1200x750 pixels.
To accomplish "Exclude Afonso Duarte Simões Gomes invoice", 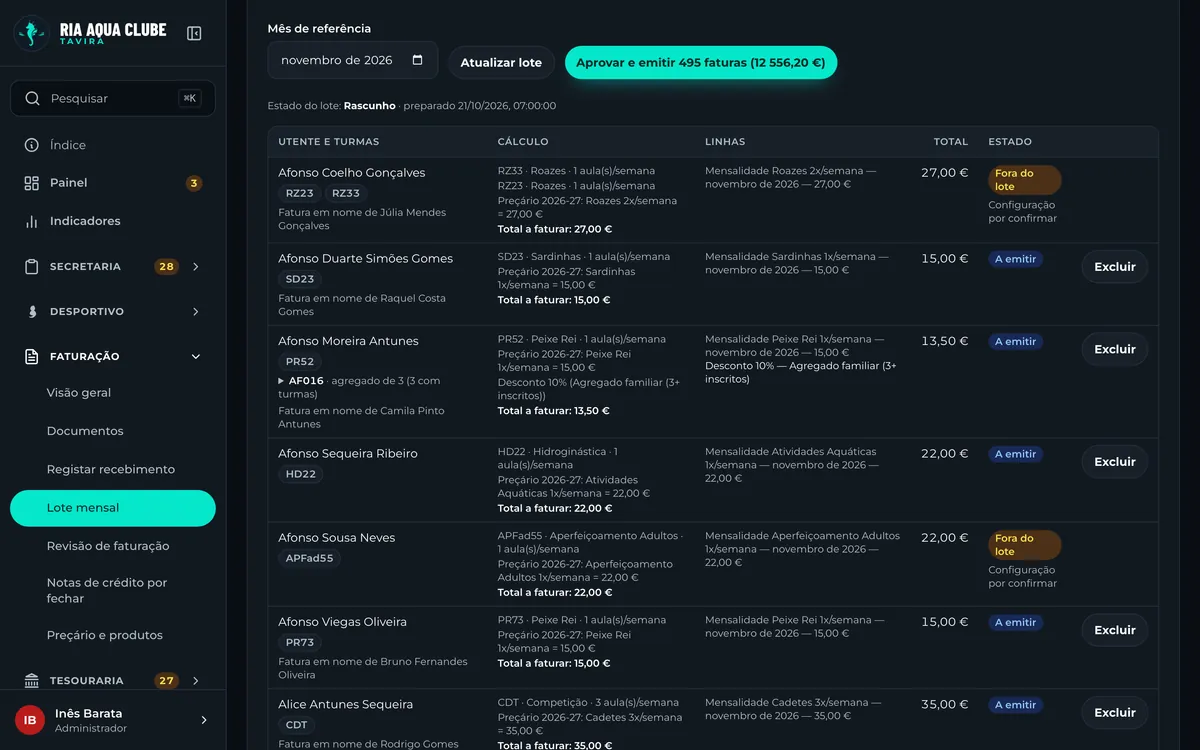I will 1115,267.
